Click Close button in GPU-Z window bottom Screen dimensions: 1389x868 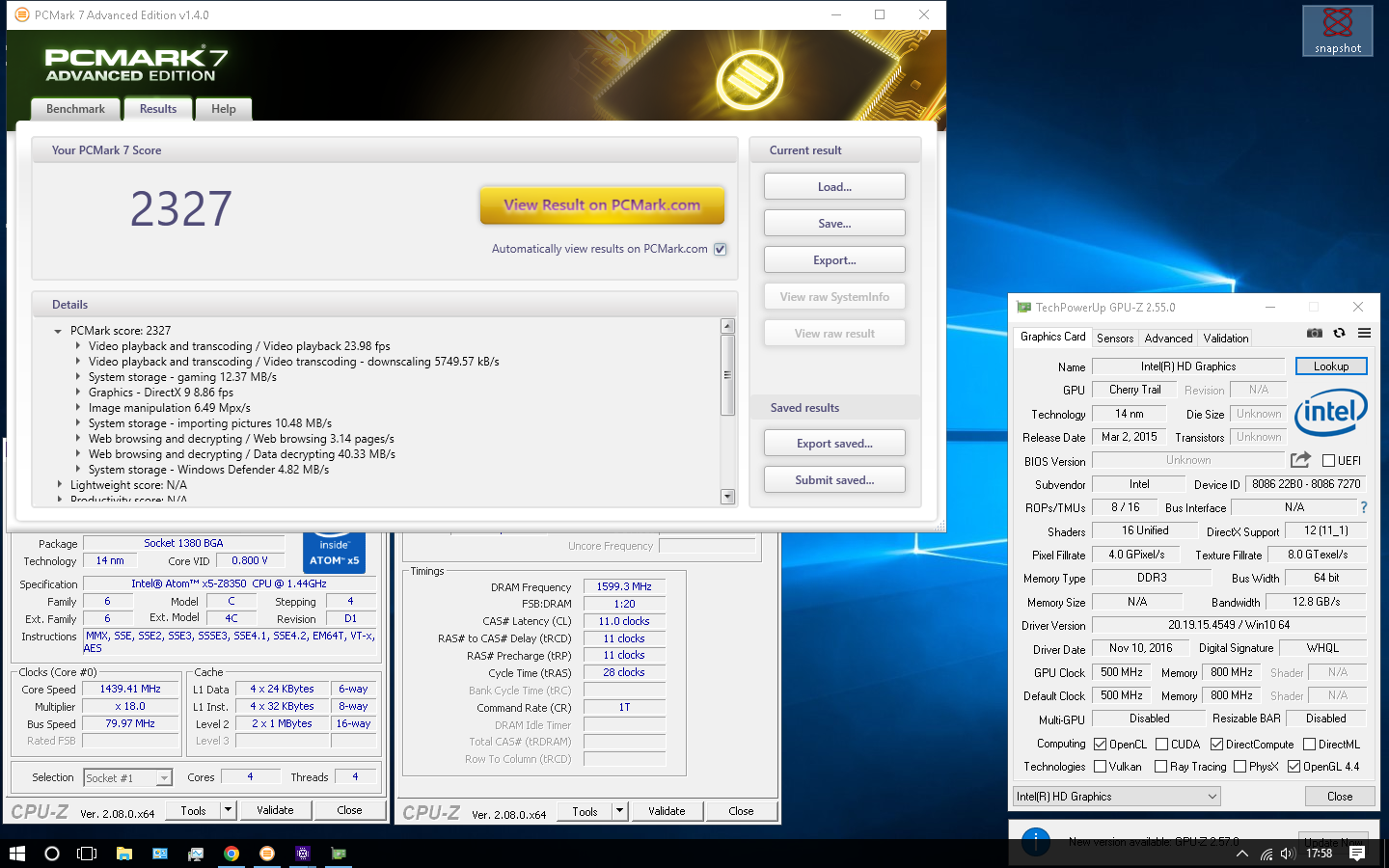pyautogui.click(x=1340, y=797)
